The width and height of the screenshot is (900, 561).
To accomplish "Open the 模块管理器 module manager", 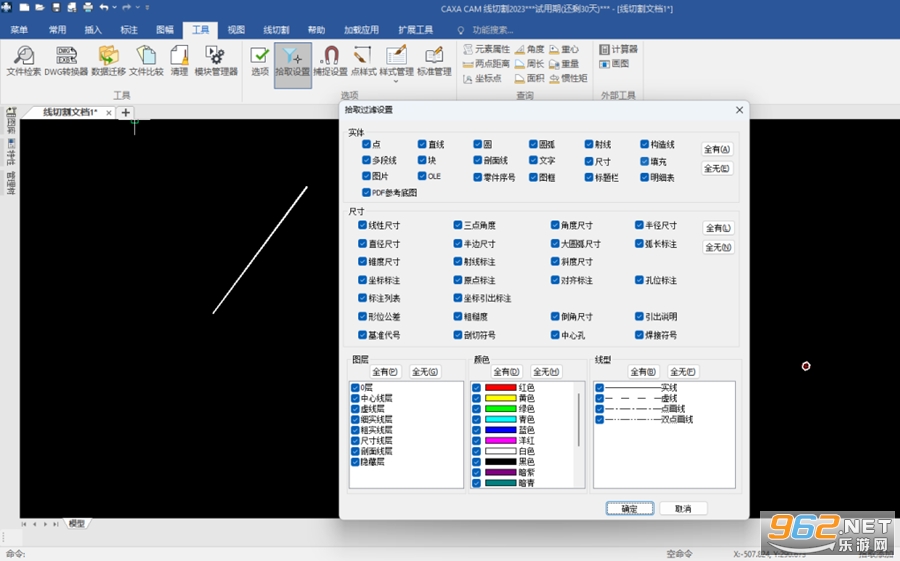I will pos(216,61).
